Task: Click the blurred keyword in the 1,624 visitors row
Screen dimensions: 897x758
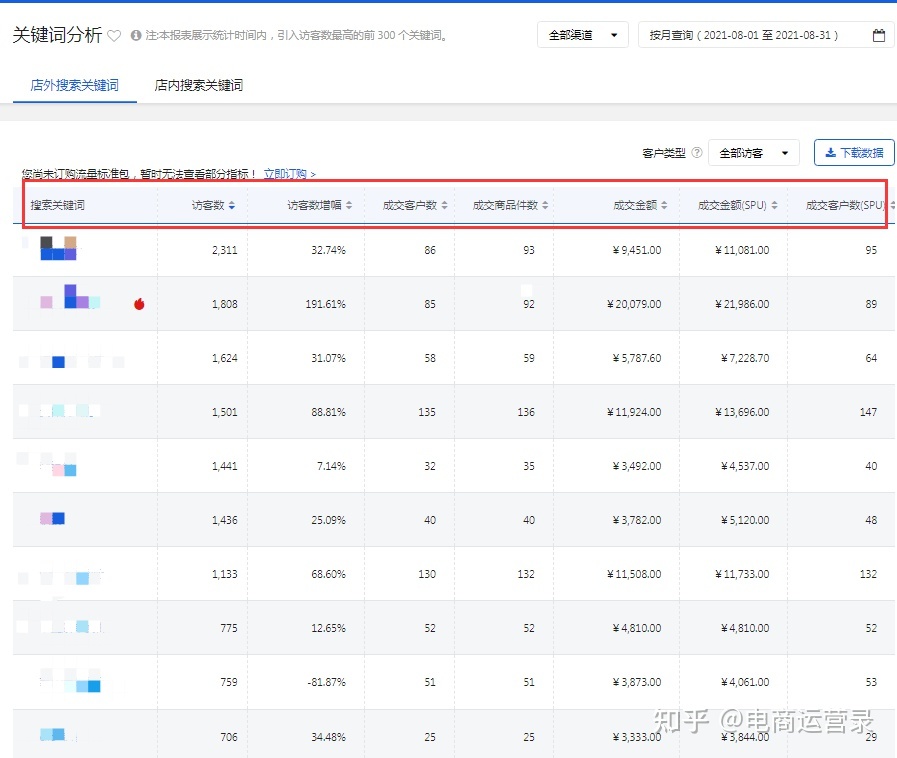Action: coord(72,362)
